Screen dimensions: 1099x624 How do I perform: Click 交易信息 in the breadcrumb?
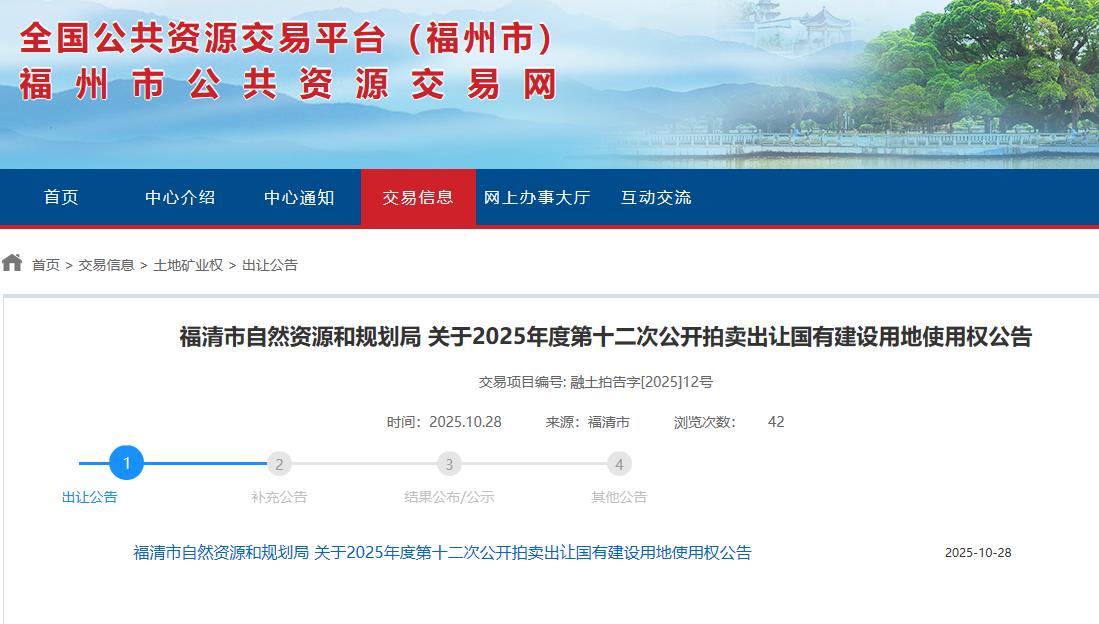click(x=106, y=265)
